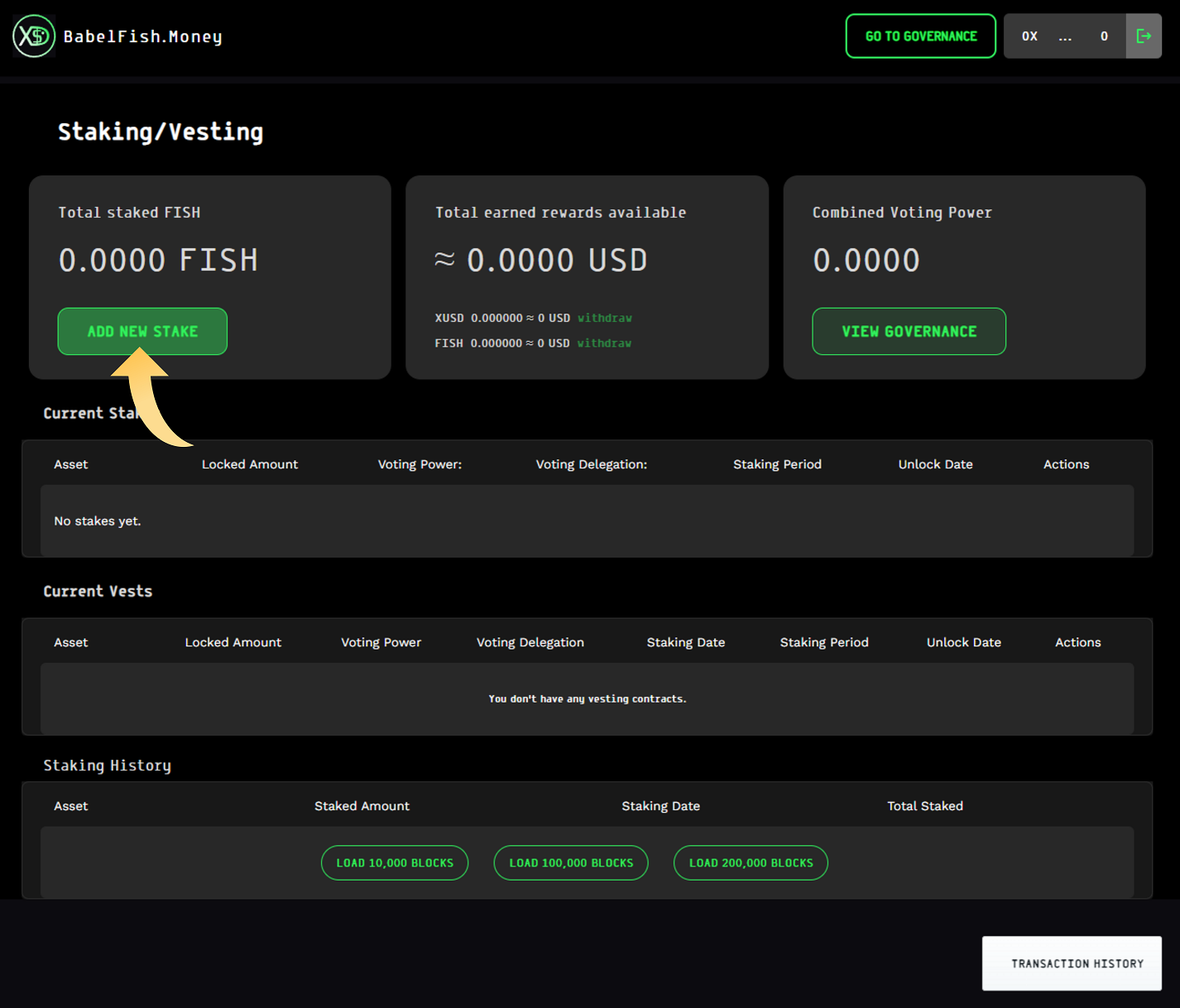Image resolution: width=1180 pixels, height=1008 pixels.
Task: Click the Combined Voting Power '0.0000' value
Action: pyautogui.click(x=866, y=260)
